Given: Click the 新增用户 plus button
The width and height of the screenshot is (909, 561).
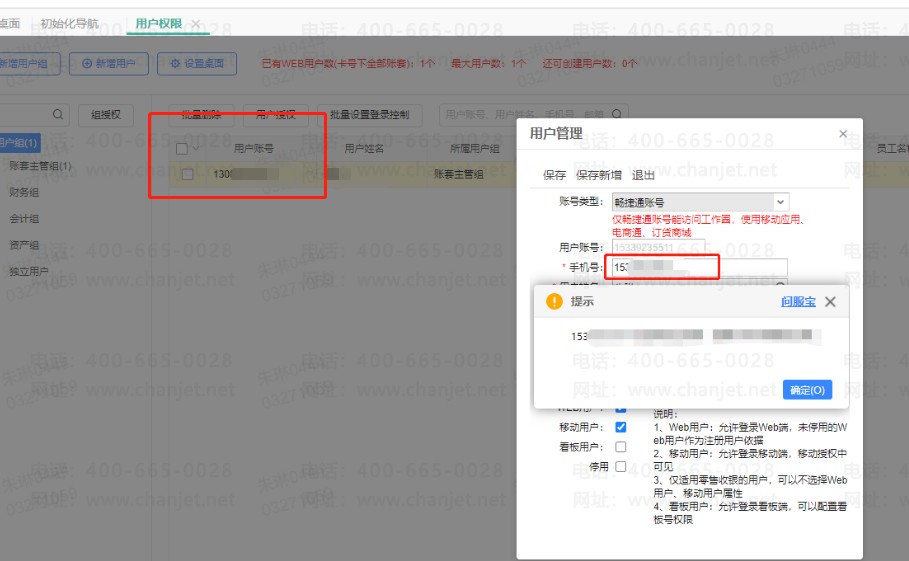Looking at the screenshot, I should point(109,64).
